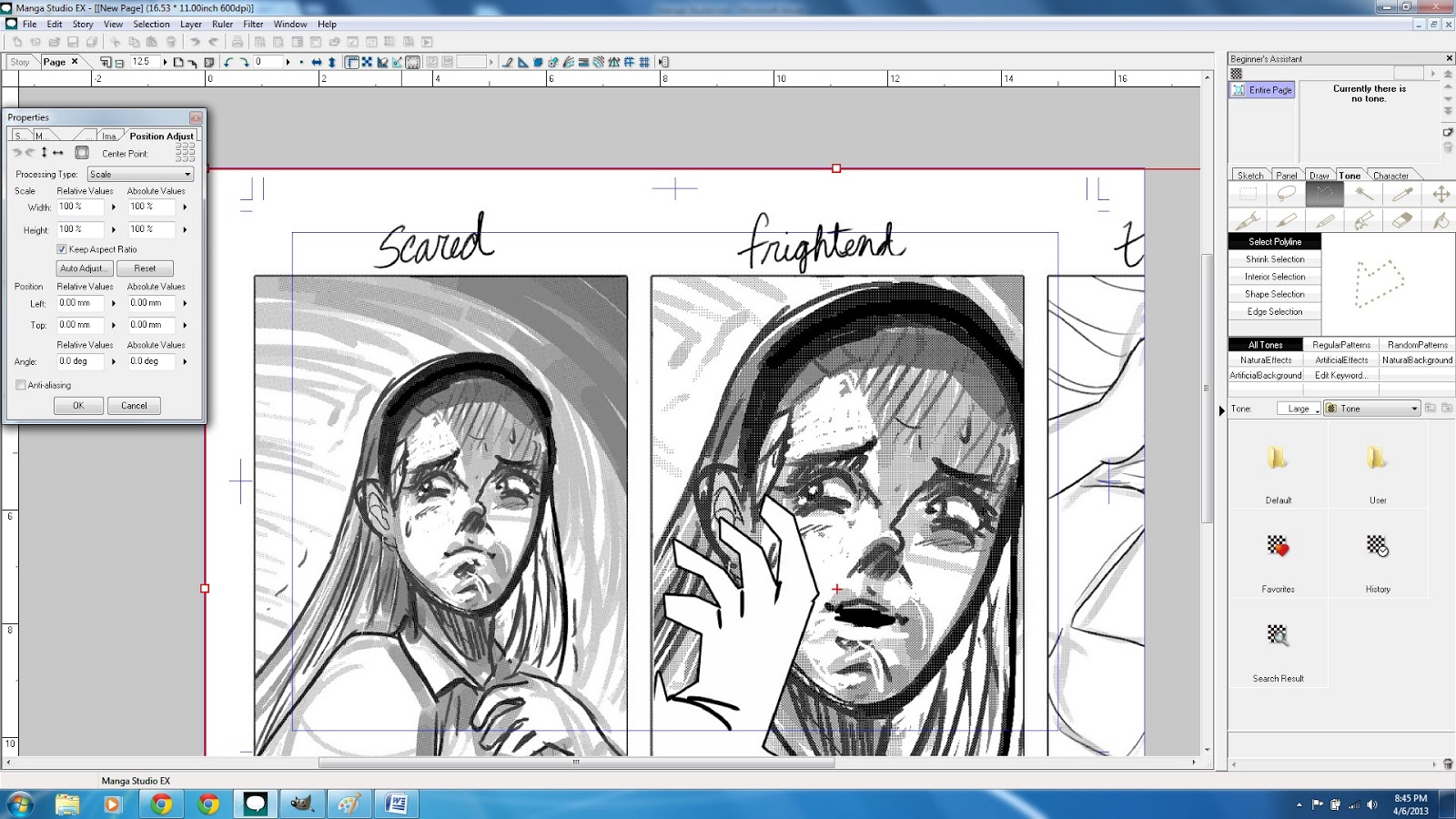Screen dimensions: 1456x819
Task: Toggle the selection outline toolbar button
Action: 412,62
